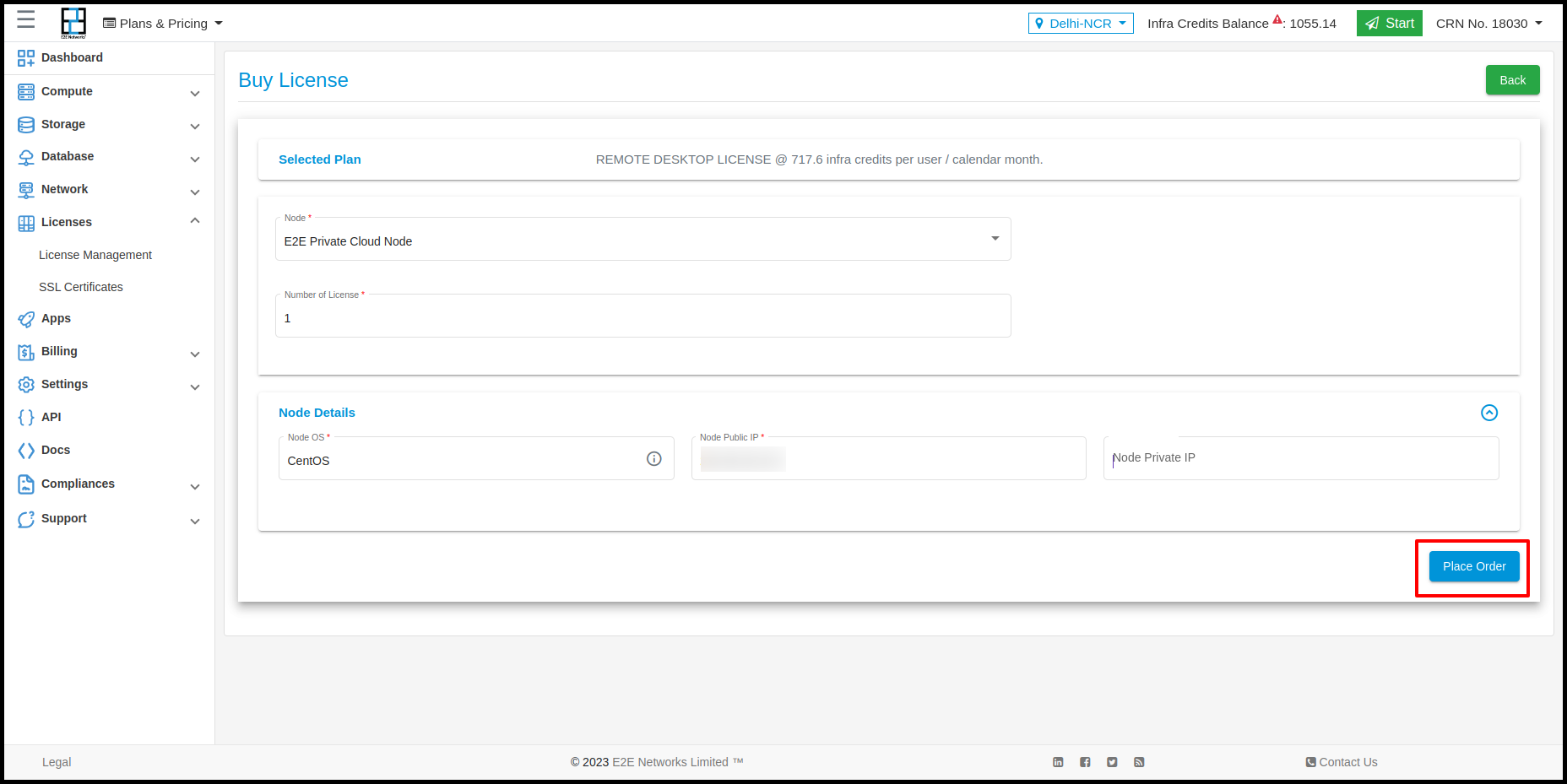
Task: Expand the Storage section chevron
Action: pyautogui.click(x=195, y=127)
